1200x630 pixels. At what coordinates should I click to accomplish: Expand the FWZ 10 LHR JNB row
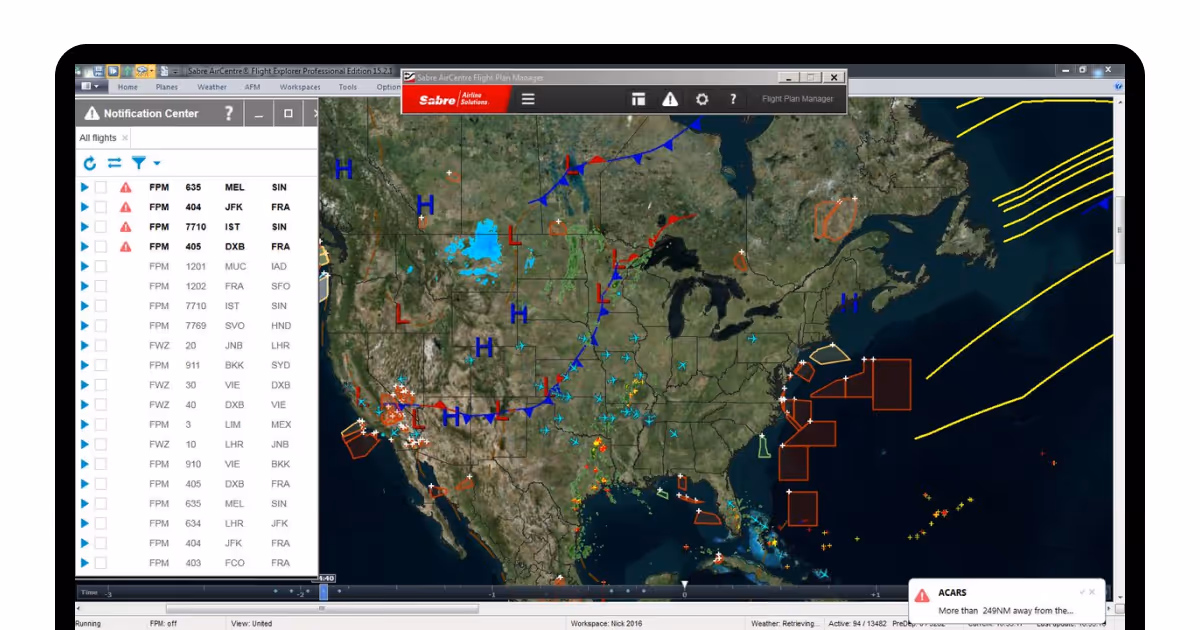click(x=85, y=444)
